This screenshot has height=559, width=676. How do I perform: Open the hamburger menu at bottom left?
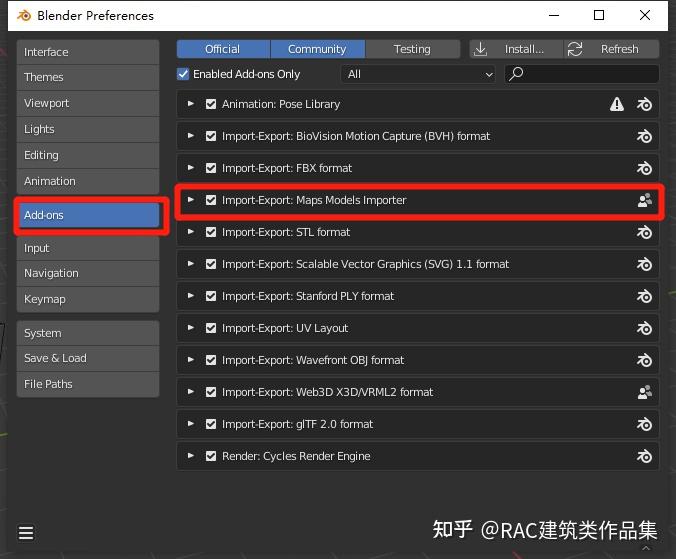pos(26,532)
